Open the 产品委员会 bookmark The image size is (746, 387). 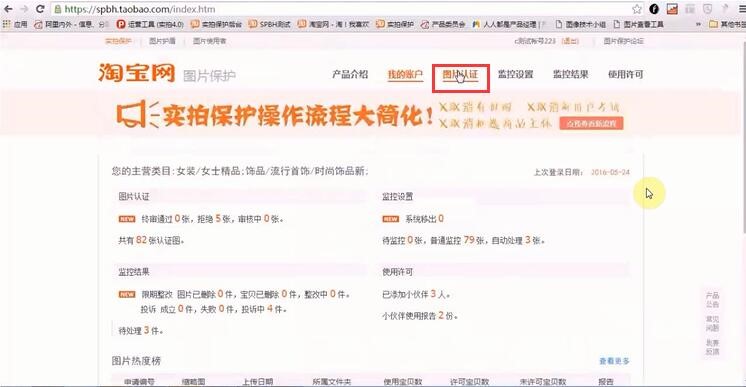pyautogui.click(x=443, y=24)
